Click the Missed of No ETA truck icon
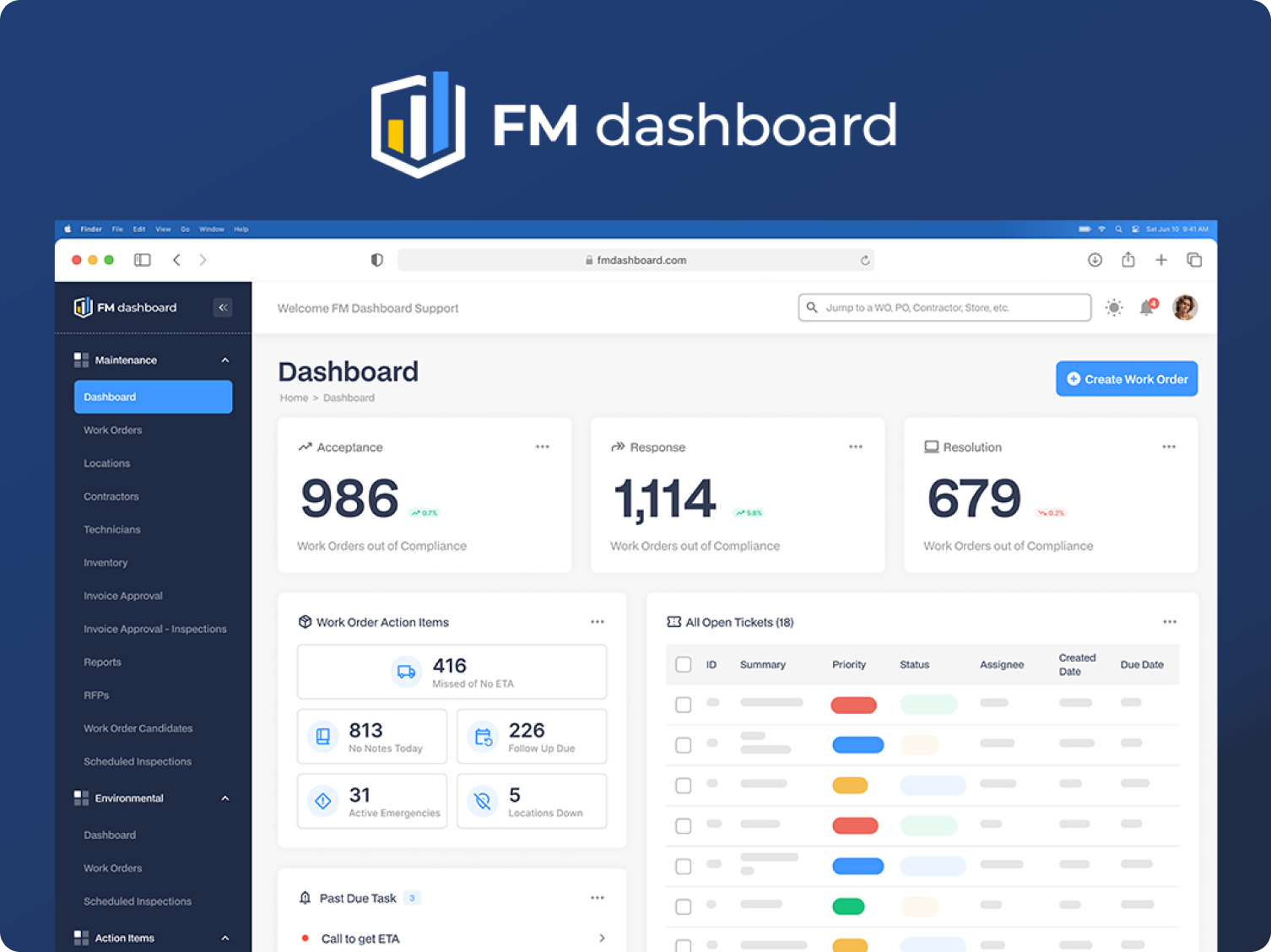This screenshot has width=1271, height=952. (407, 672)
